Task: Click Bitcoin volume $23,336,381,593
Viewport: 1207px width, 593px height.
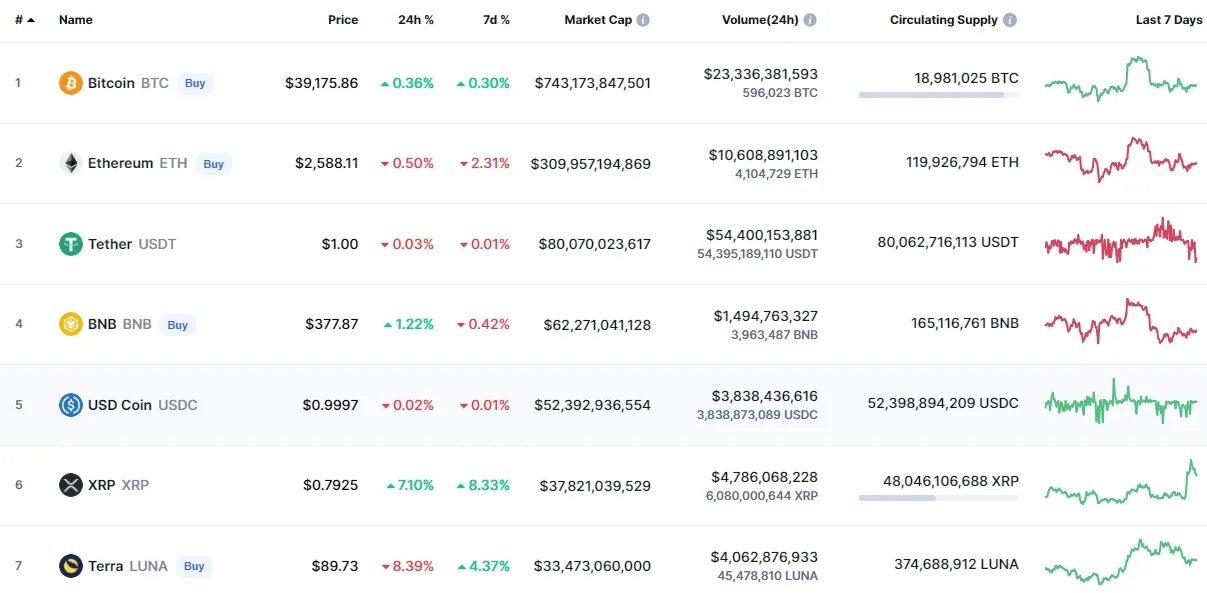Action: point(761,74)
